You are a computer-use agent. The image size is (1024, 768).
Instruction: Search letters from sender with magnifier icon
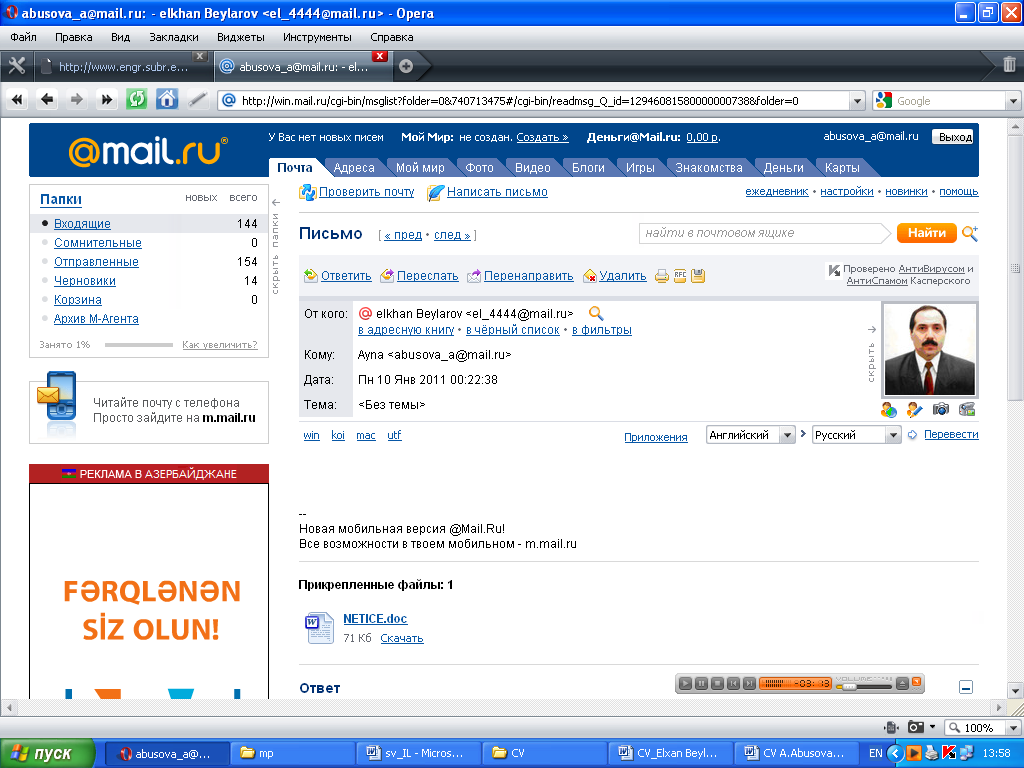pyautogui.click(x=596, y=313)
